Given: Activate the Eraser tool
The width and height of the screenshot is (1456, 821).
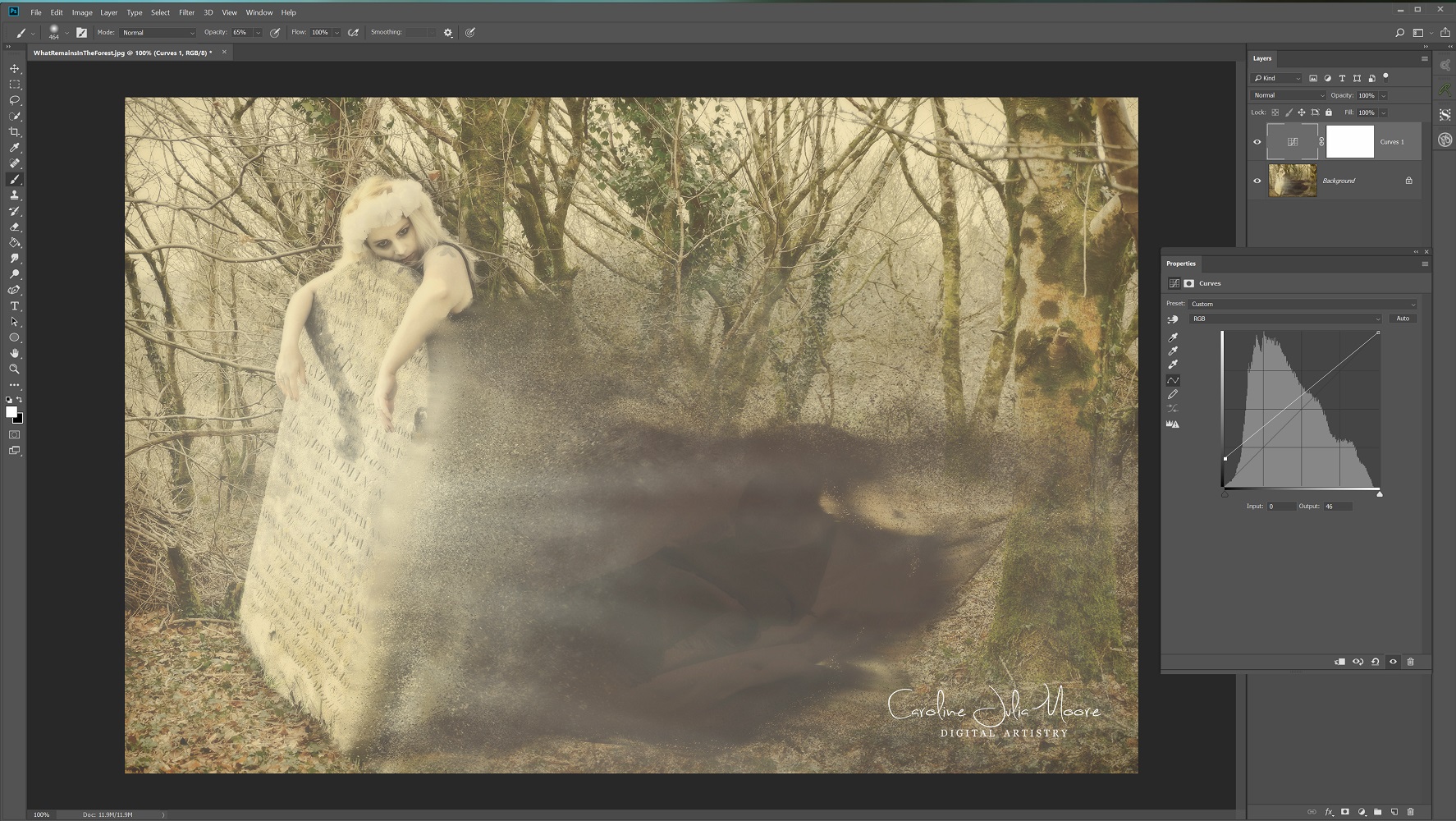Looking at the screenshot, I should (x=15, y=227).
